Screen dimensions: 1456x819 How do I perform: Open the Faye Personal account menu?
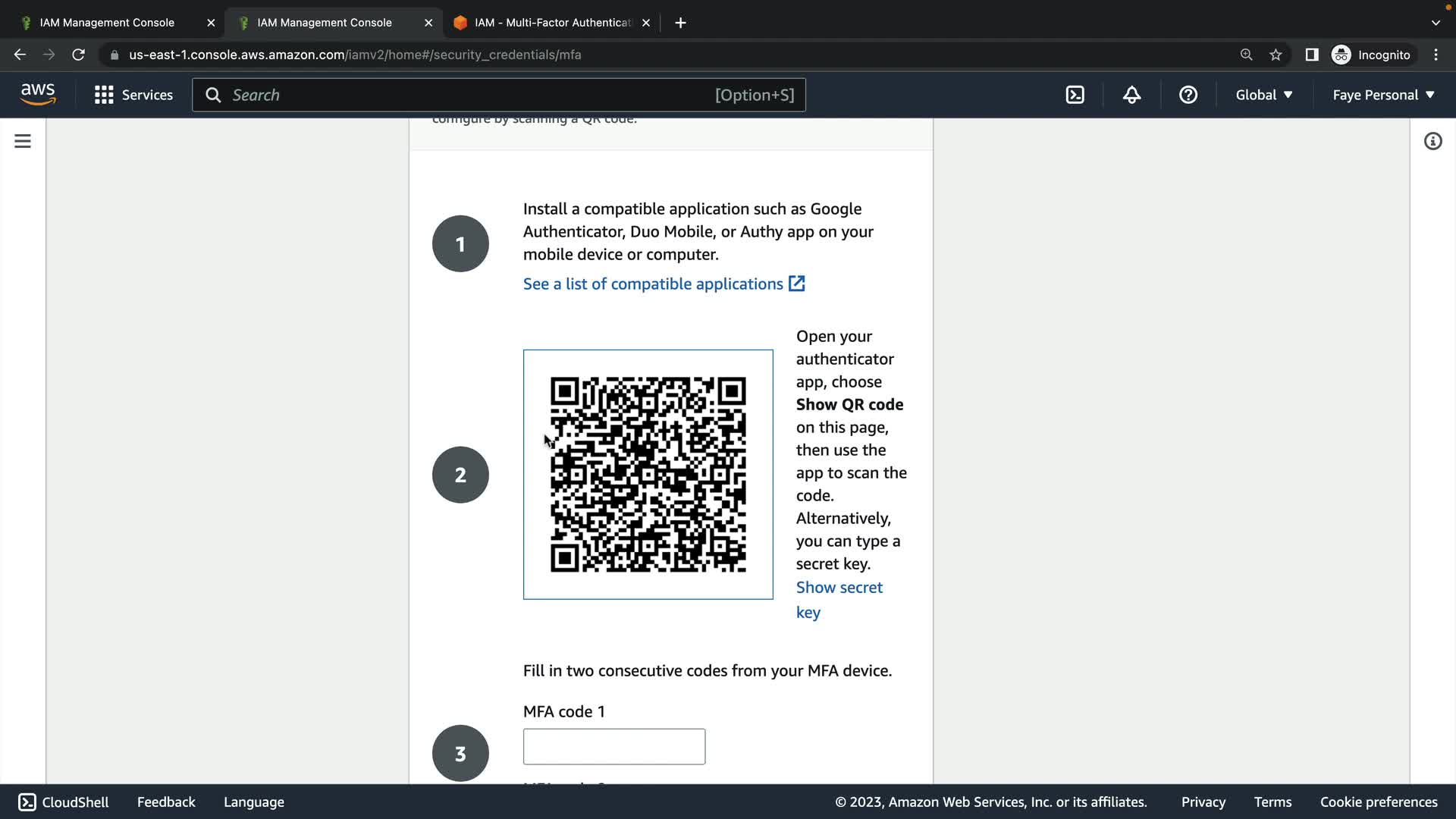click(1383, 95)
